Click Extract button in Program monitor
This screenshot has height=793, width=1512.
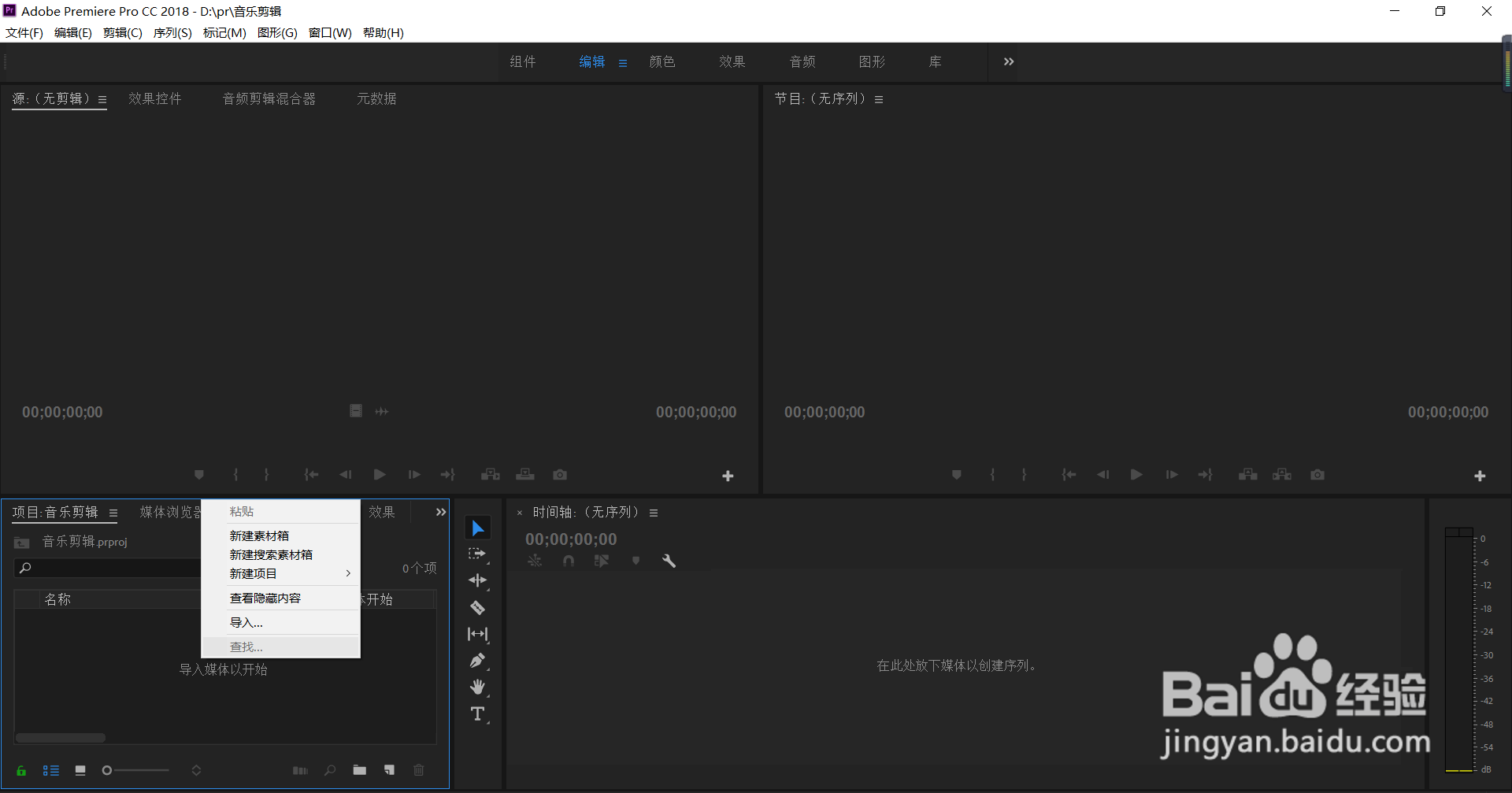click(x=1282, y=475)
